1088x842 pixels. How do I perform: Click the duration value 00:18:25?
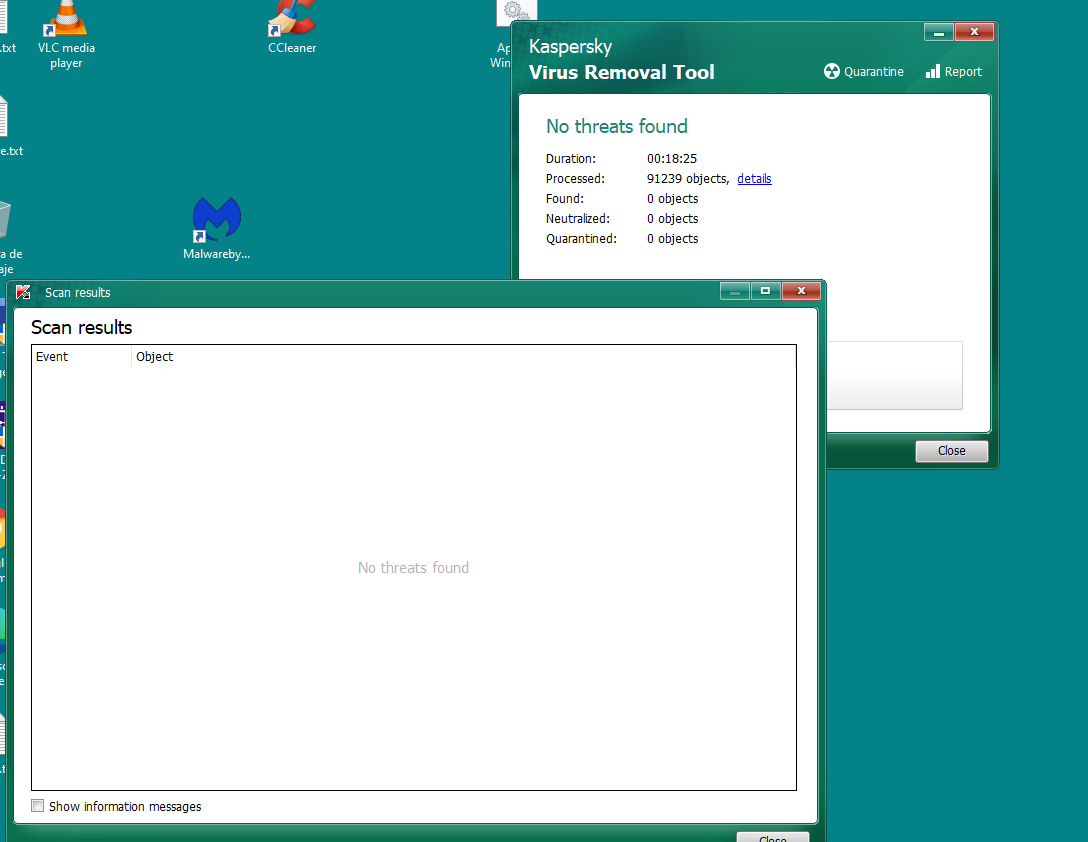(672, 158)
